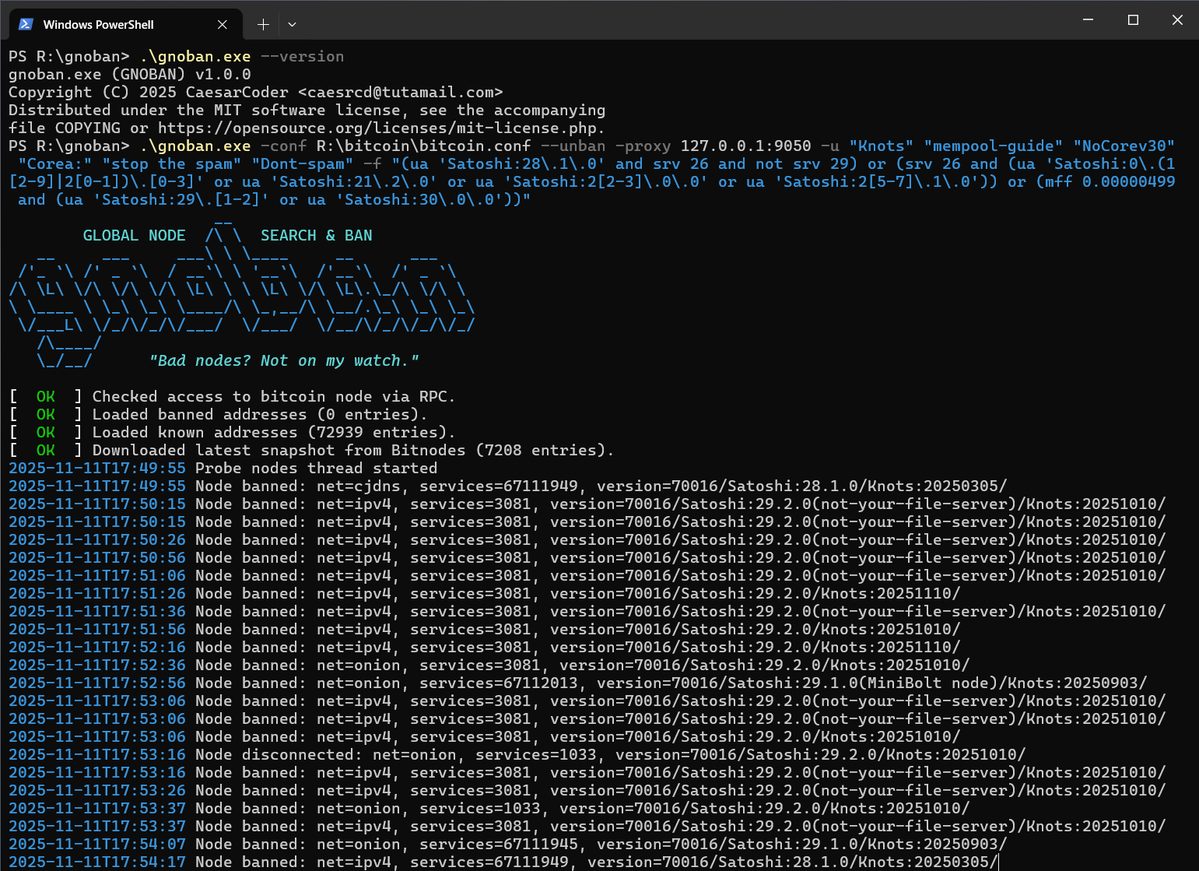Click the 'GLOBAL NODE' banner text

(134, 236)
